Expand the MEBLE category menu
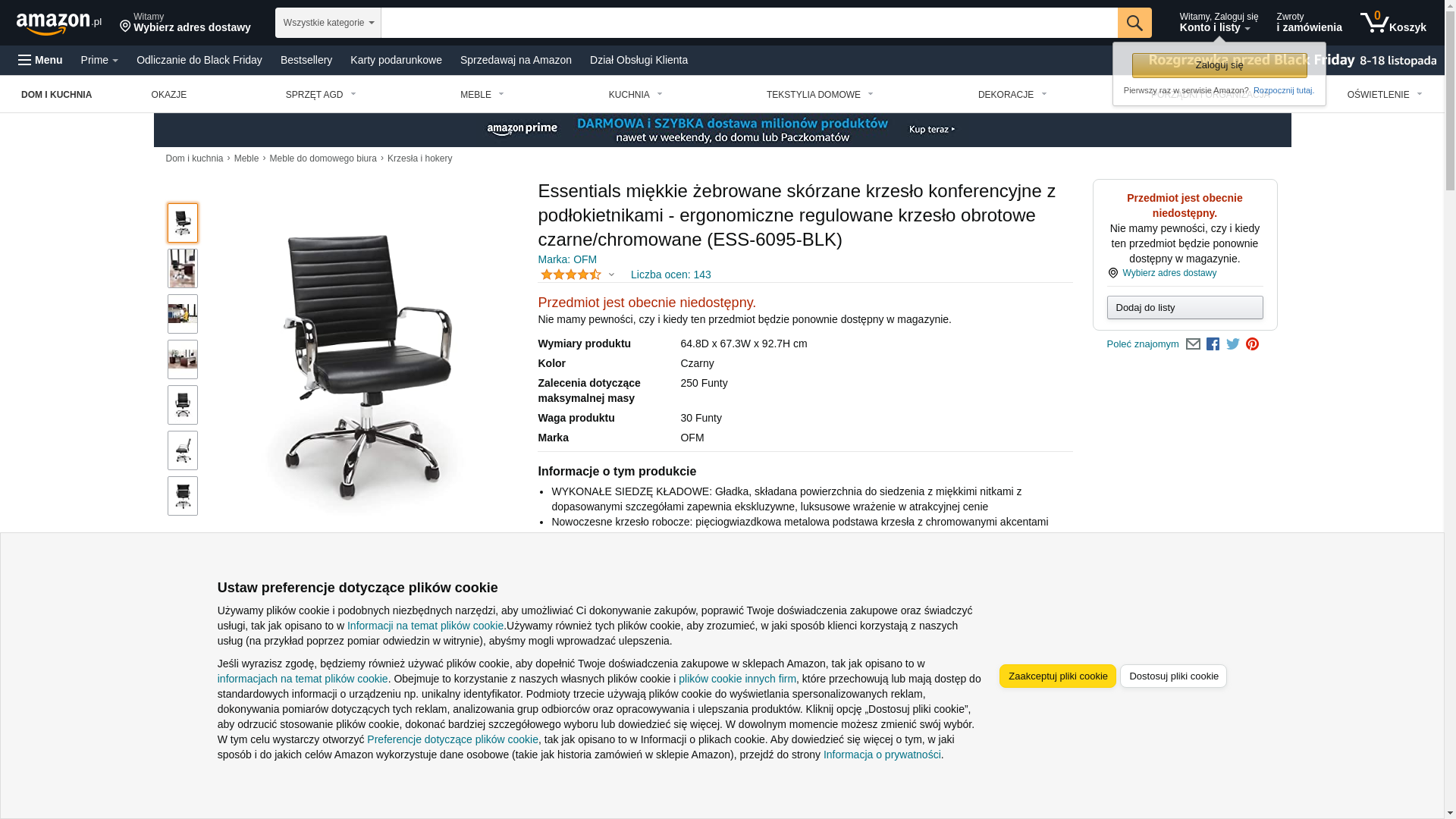Image resolution: width=1456 pixels, height=819 pixels. pos(482,95)
